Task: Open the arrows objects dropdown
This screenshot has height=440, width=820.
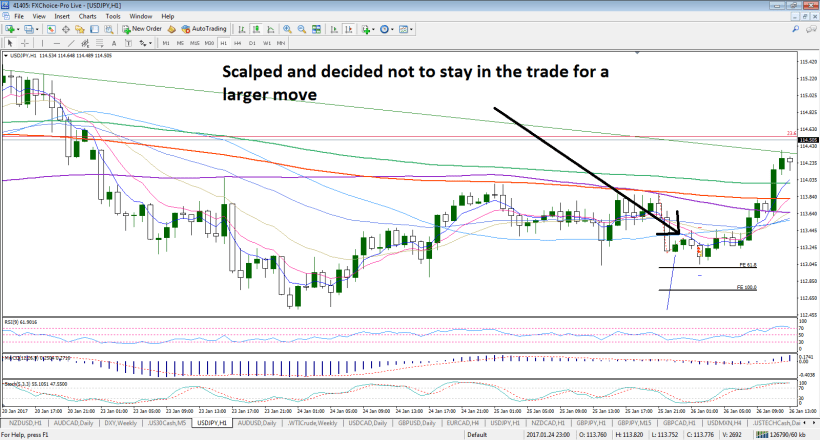Action: (x=145, y=43)
